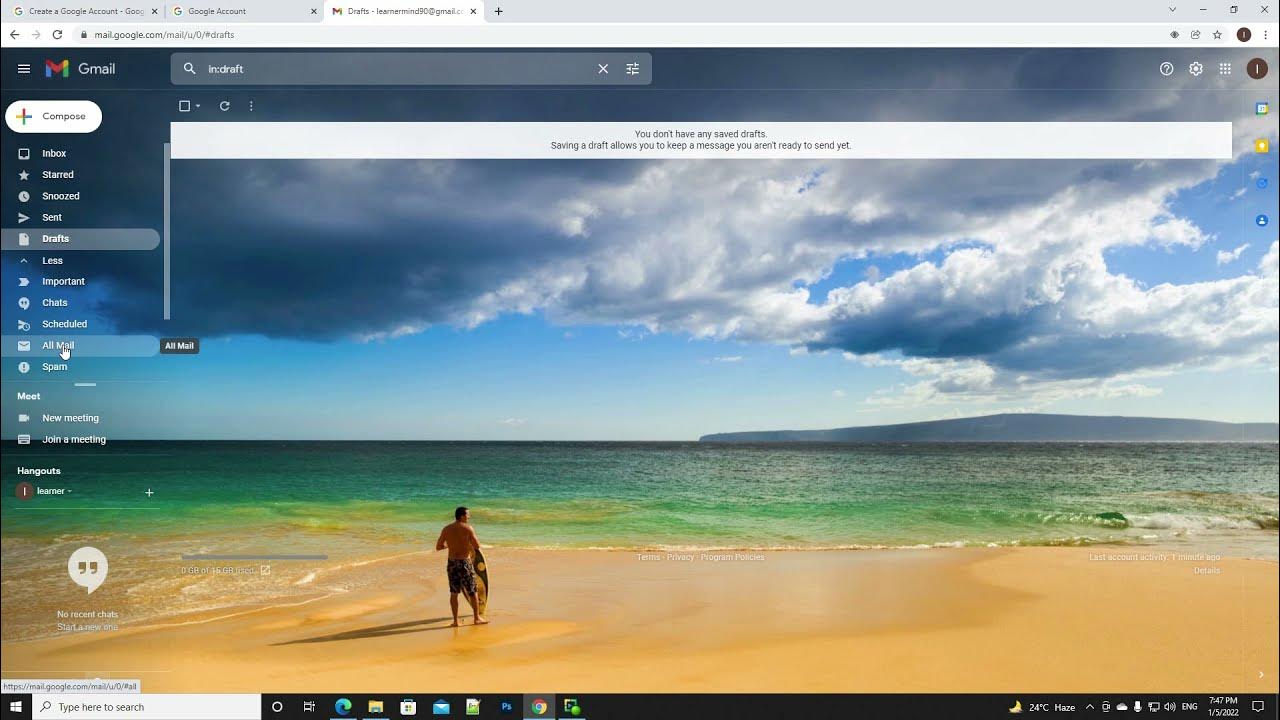Open Photoshop from the taskbar
This screenshot has height=720, width=1280.
[506, 707]
